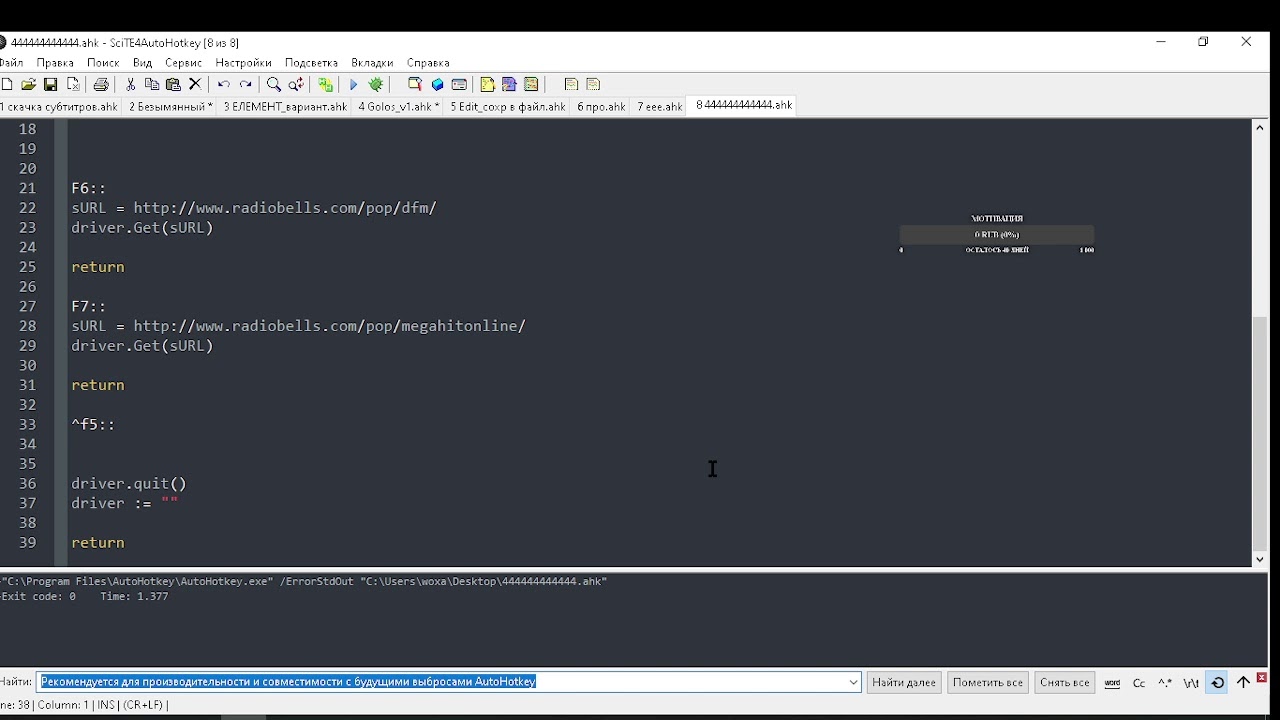
Task: Click the green Debug bug icon
Action: tap(376, 85)
